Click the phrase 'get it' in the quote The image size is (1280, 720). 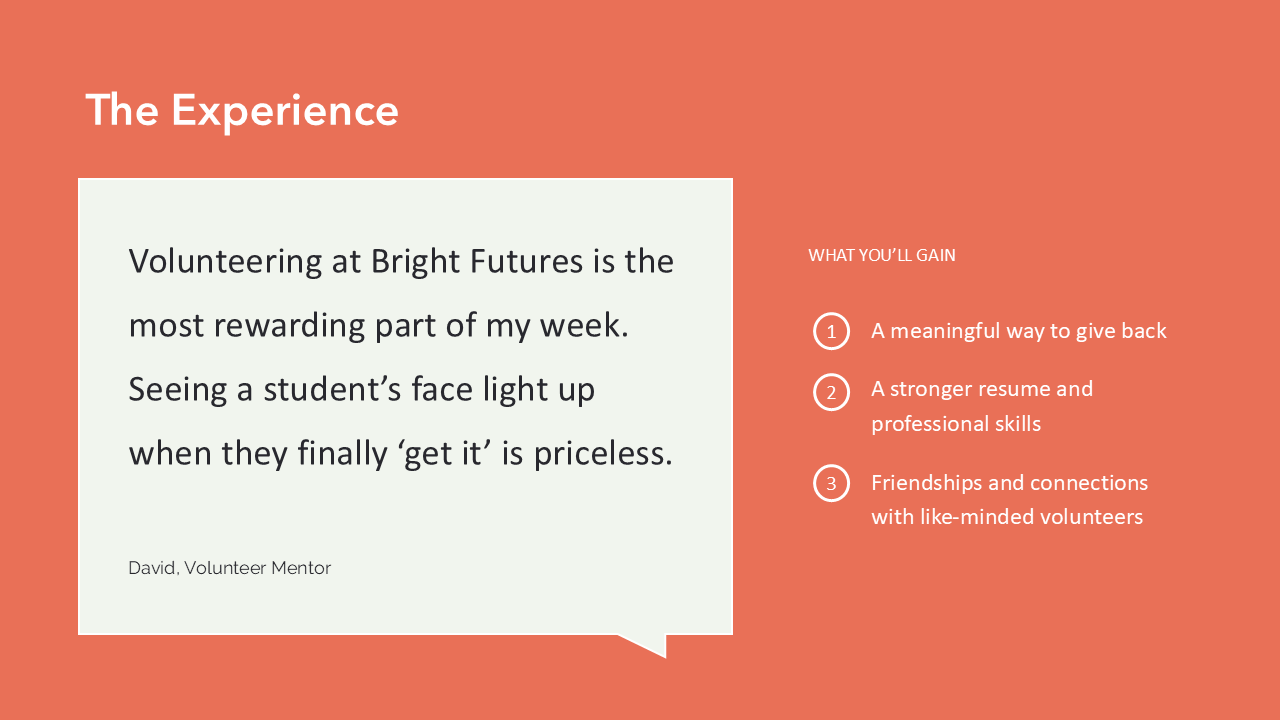[x=445, y=453]
